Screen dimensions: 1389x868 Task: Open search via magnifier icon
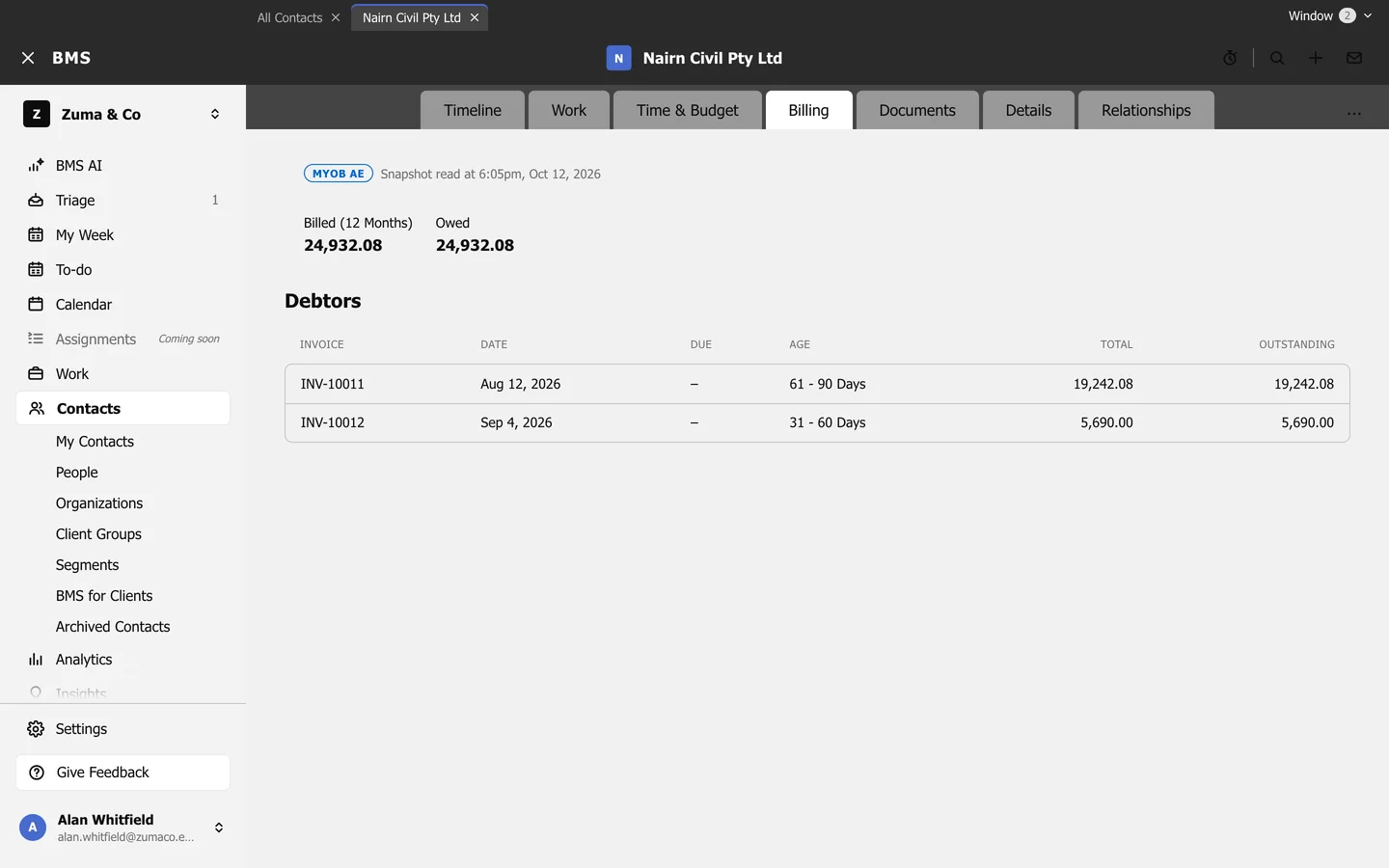coord(1277,58)
